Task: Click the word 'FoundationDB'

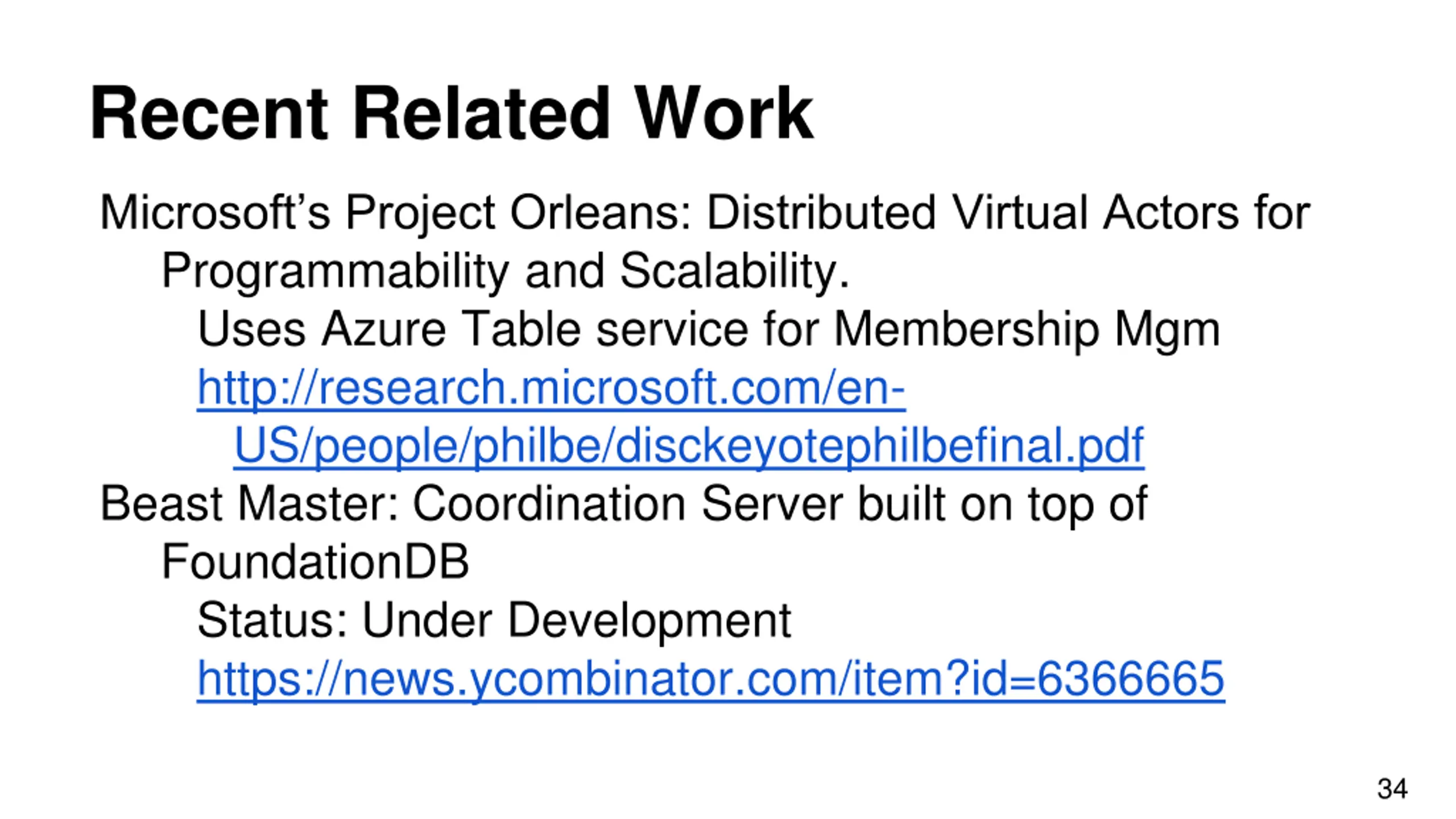Action: pyautogui.click(x=315, y=562)
